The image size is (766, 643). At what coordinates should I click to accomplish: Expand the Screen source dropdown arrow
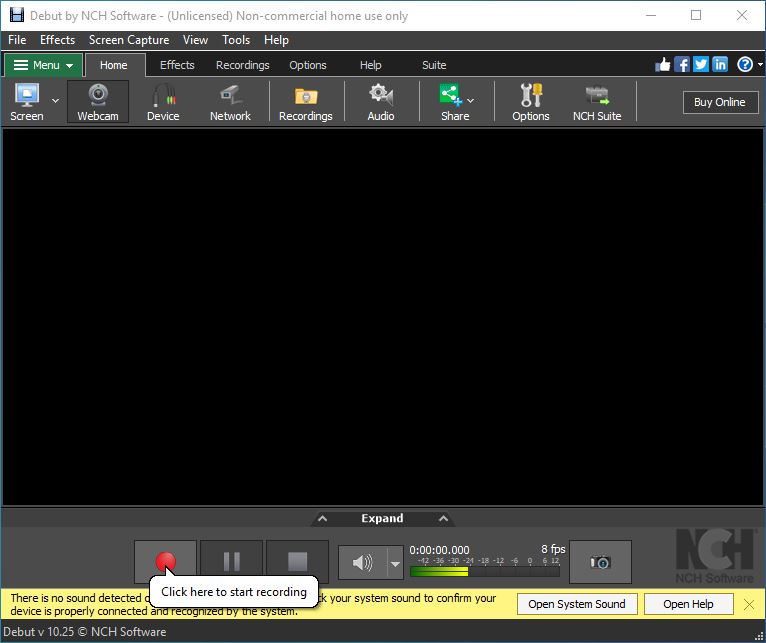[55, 101]
